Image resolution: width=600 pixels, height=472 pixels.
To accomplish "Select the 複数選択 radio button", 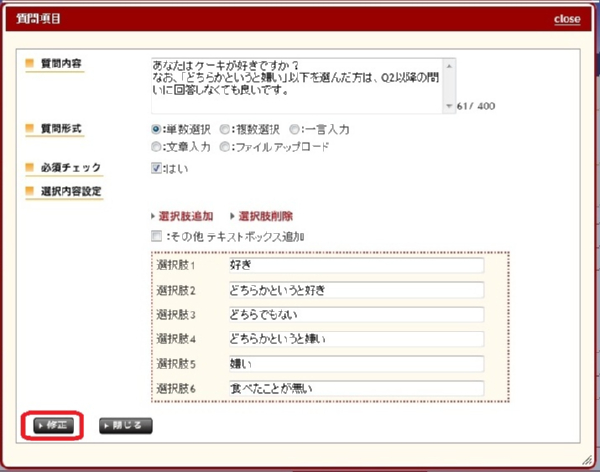I will coord(225,129).
